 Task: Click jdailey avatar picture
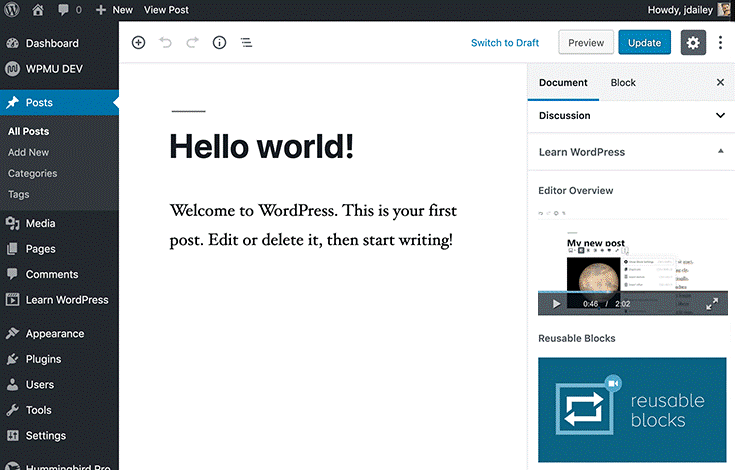(x=724, y=10)
